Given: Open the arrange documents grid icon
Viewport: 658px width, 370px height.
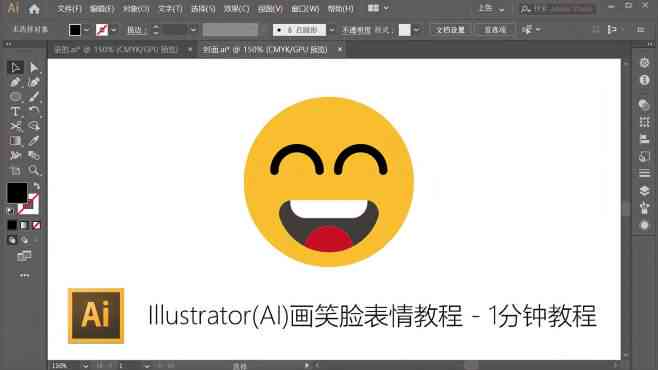Looking at the screenshot, I should (373, 8).
